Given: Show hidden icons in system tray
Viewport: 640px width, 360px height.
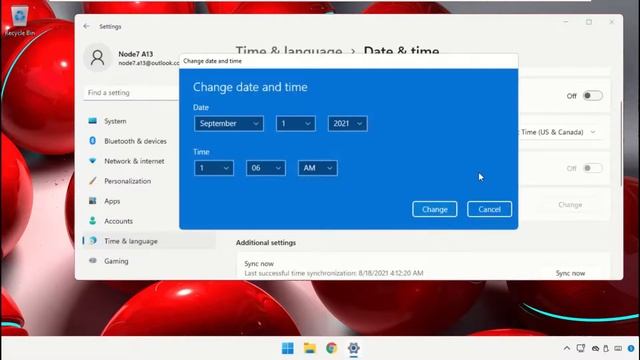Looking at the screenshot, I should [x=567, y=348].
